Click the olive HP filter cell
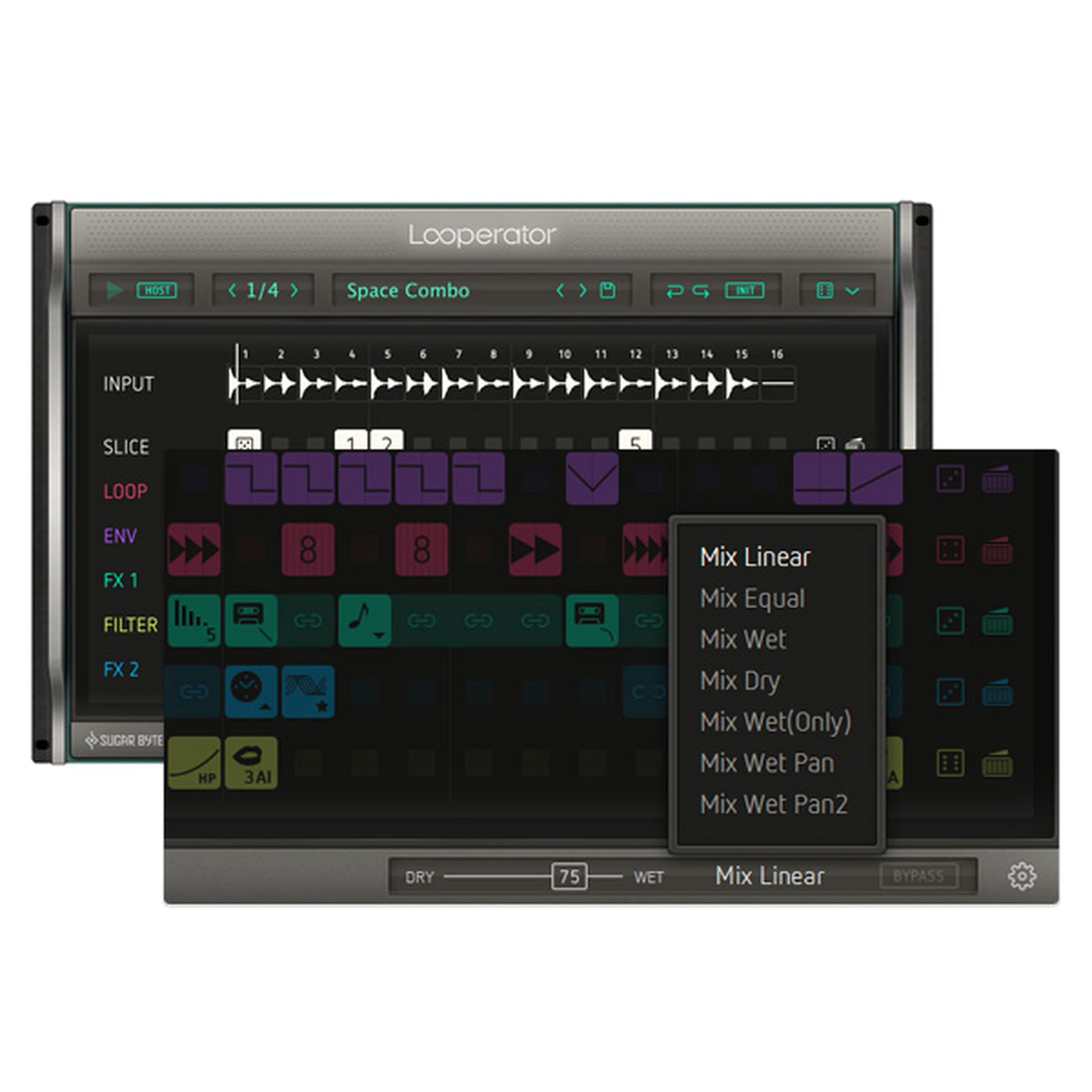This screenshot has width=1092, height=1092. (x=194, y=763)
